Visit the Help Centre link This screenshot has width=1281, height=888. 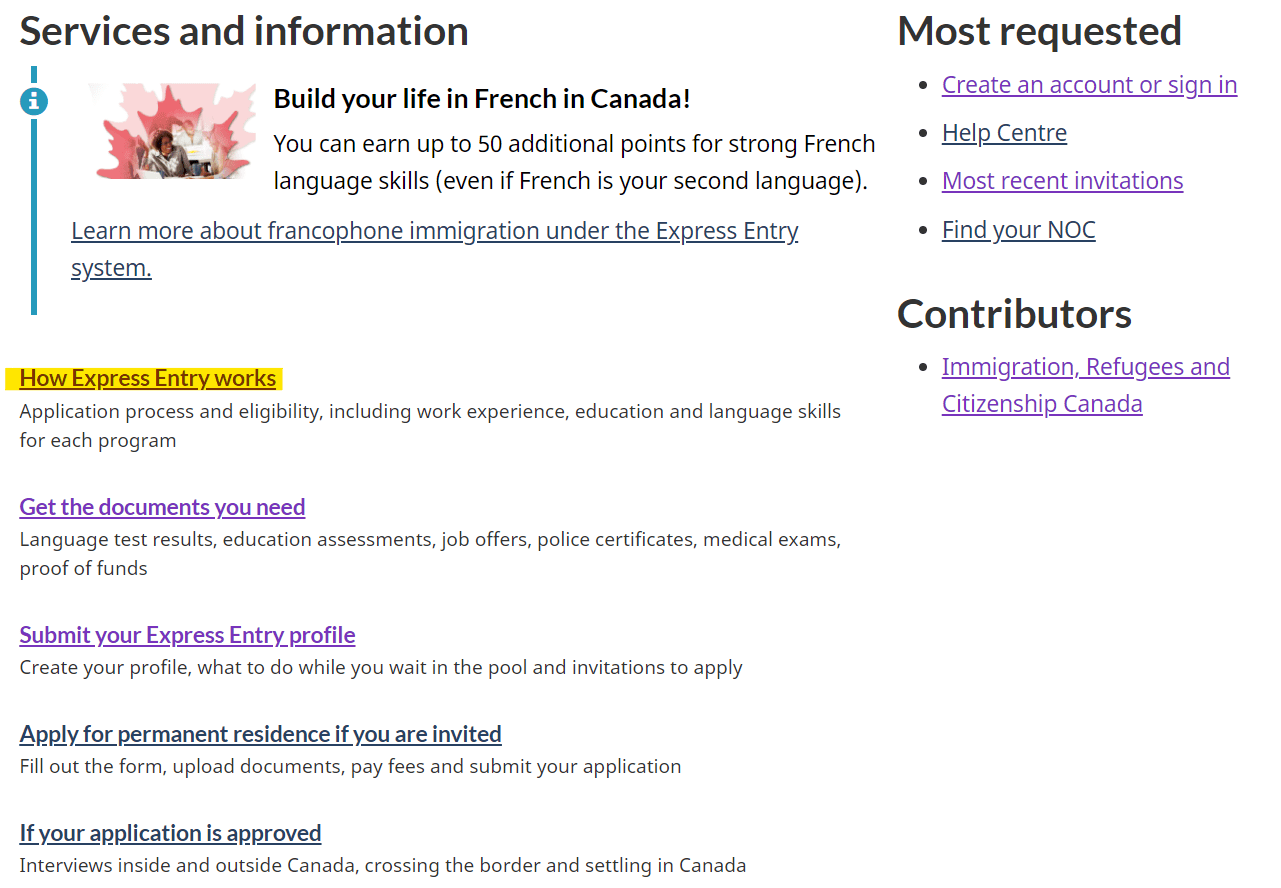click(x=1004, y=133)
